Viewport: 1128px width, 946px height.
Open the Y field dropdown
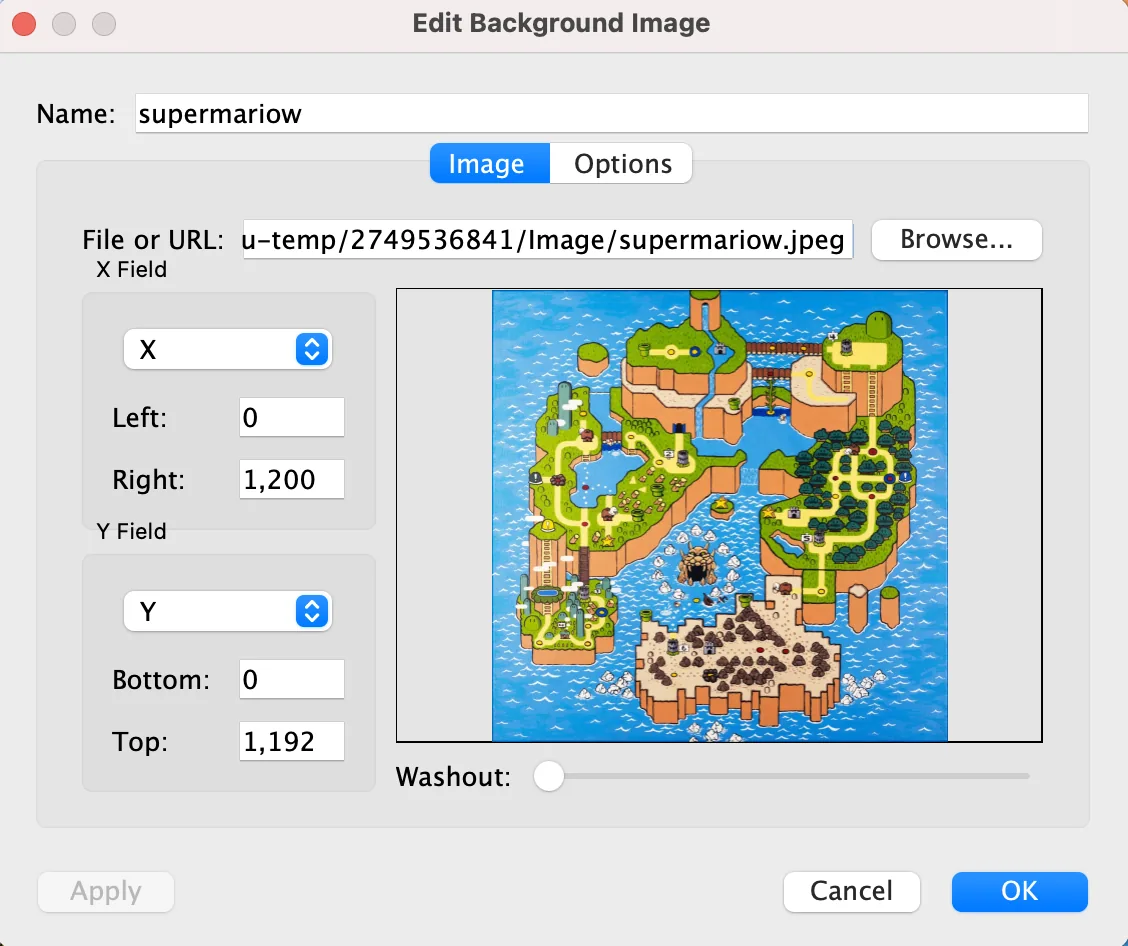coord(227,611)
